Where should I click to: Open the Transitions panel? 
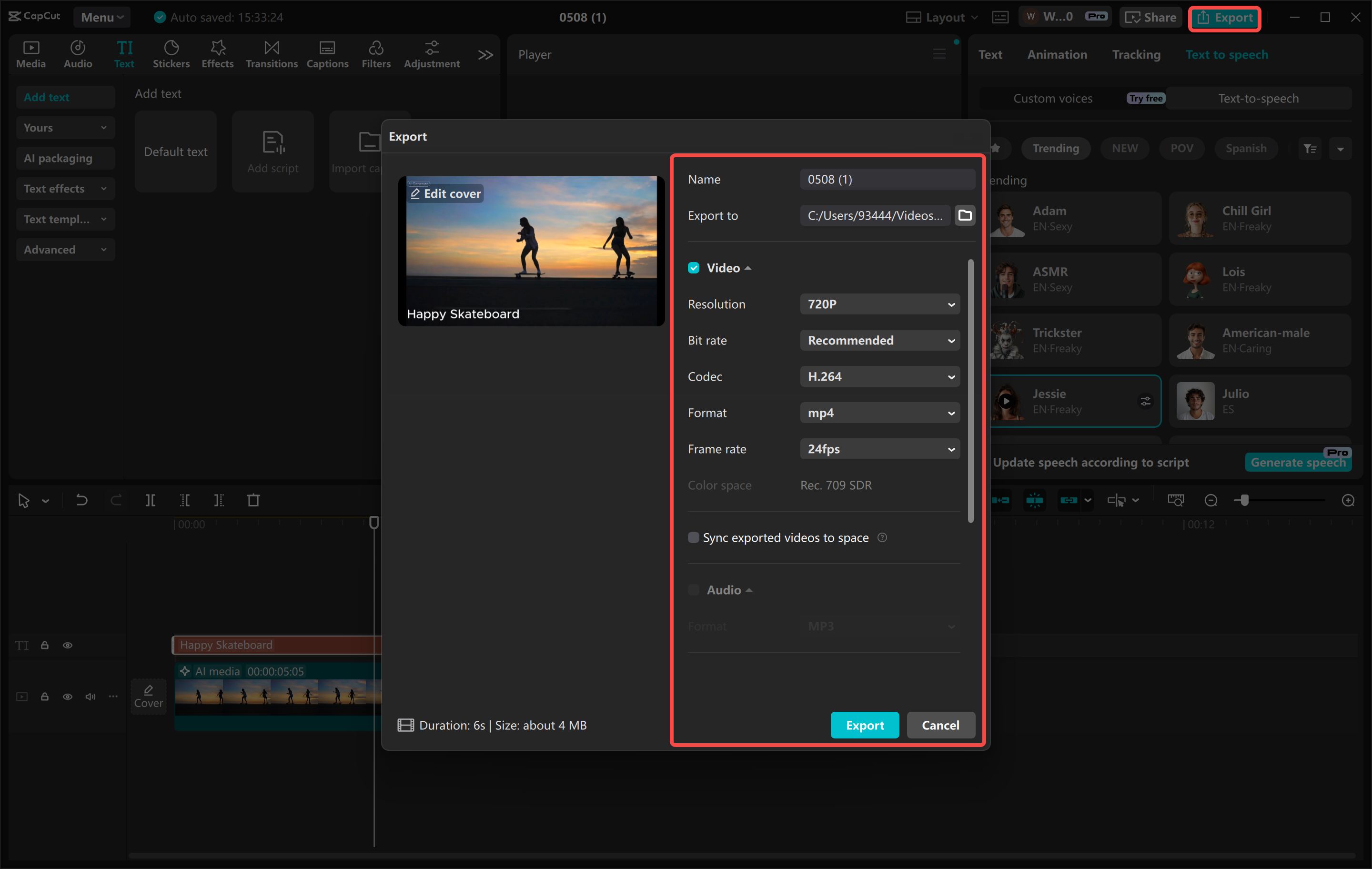pyautogui.click(x=271, y=53)
